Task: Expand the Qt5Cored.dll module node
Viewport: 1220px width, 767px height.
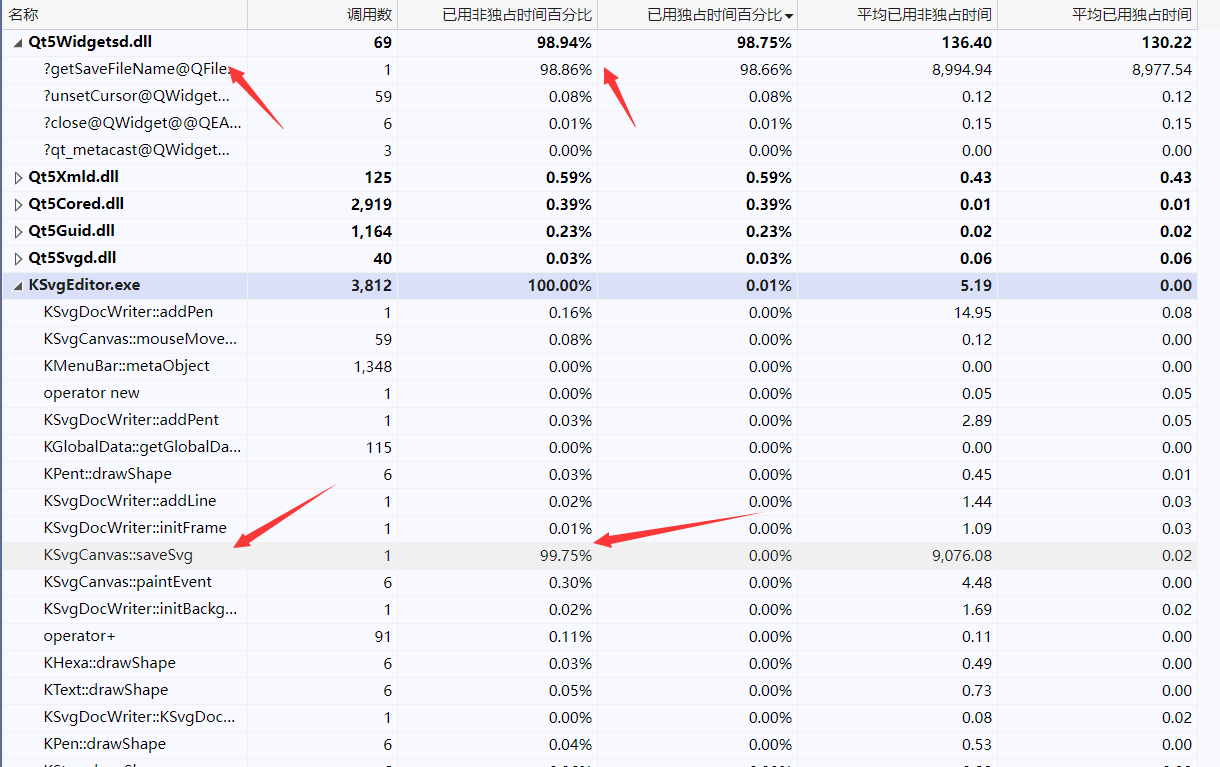Action: [18, 204]
